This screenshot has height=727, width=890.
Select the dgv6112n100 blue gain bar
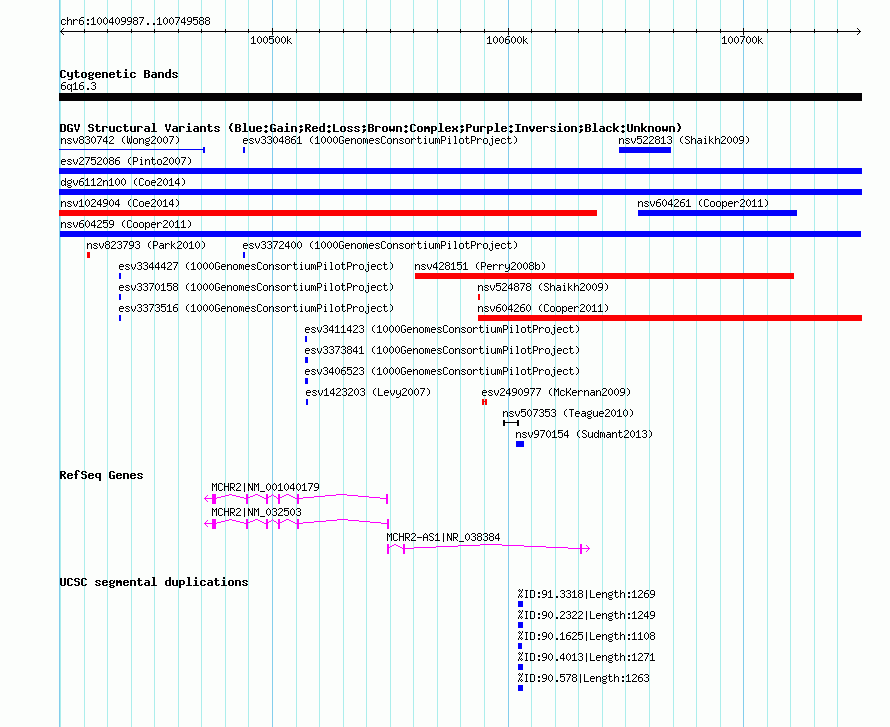tap(460, 192)
